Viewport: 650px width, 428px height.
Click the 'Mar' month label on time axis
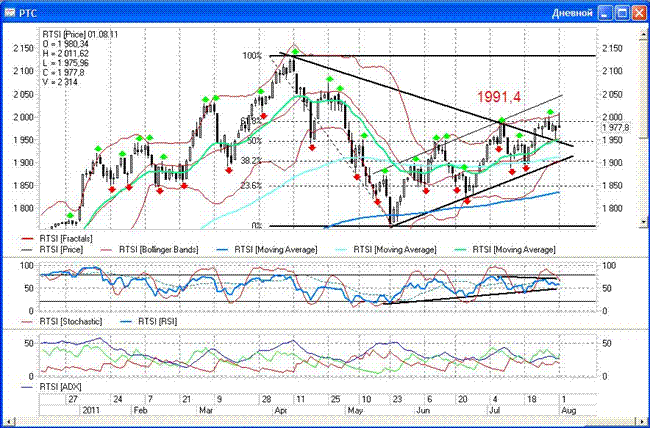pyautogui.click(x=206, y=411)
